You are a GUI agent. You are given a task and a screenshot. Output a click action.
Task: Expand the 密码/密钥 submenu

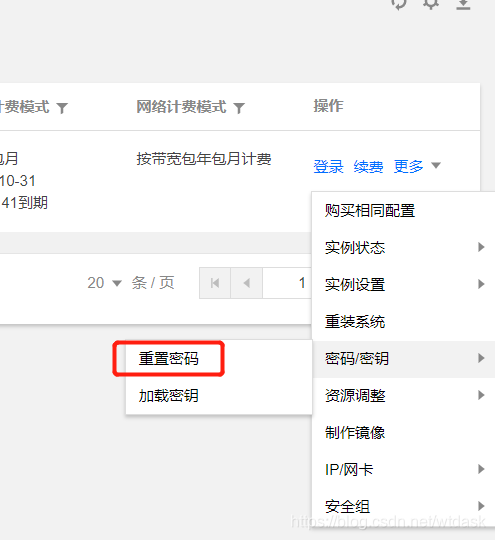[403, 359]
